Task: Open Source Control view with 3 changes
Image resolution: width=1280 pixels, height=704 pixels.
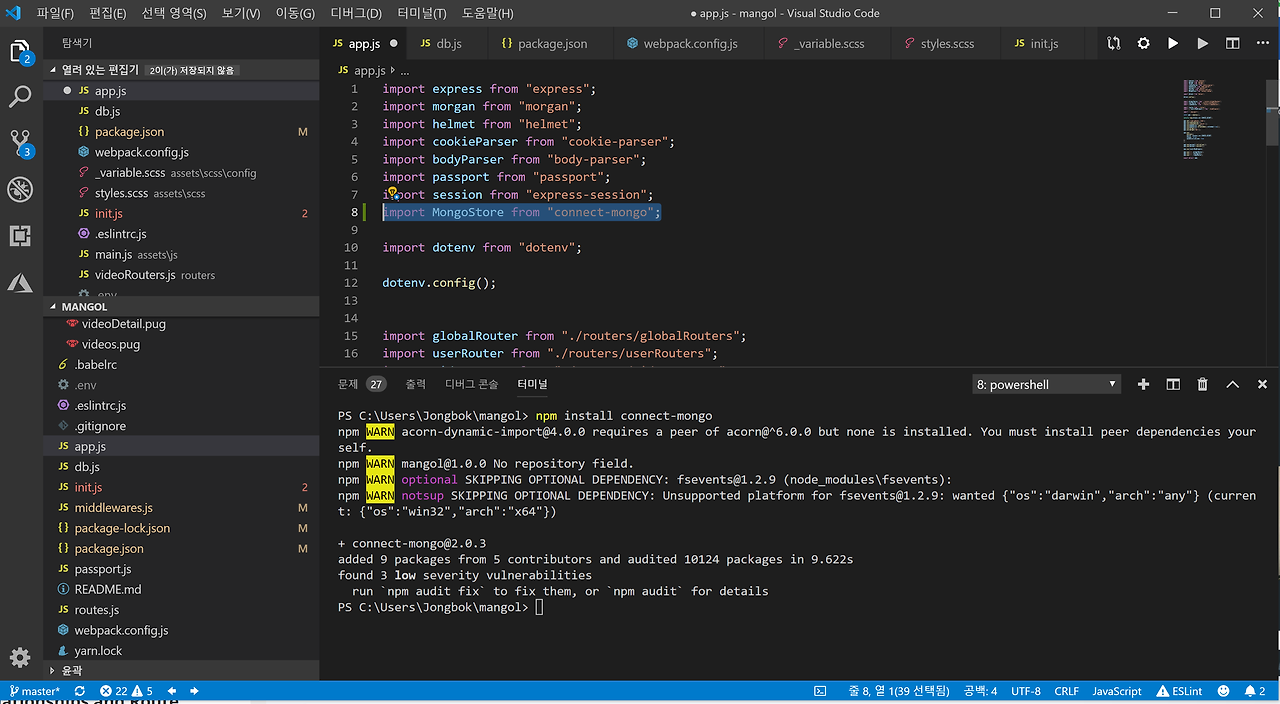Action: [20, 143]
